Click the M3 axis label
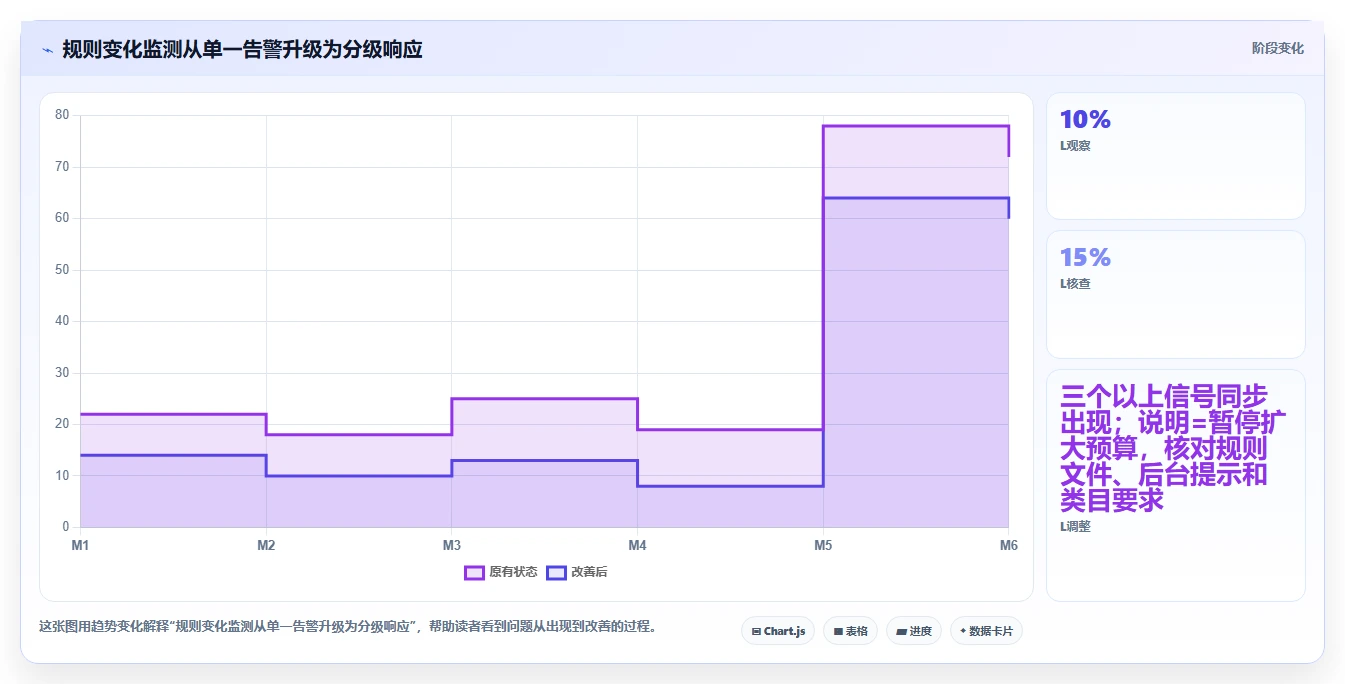 tap(452, 545)
